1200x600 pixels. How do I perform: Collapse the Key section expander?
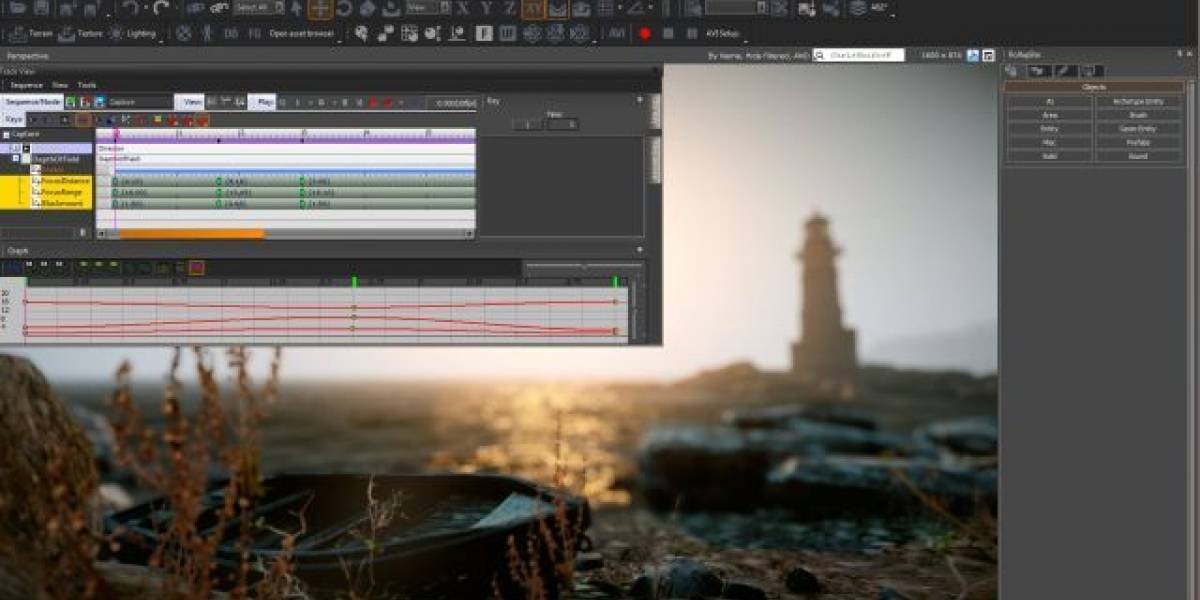coord(639,100)
